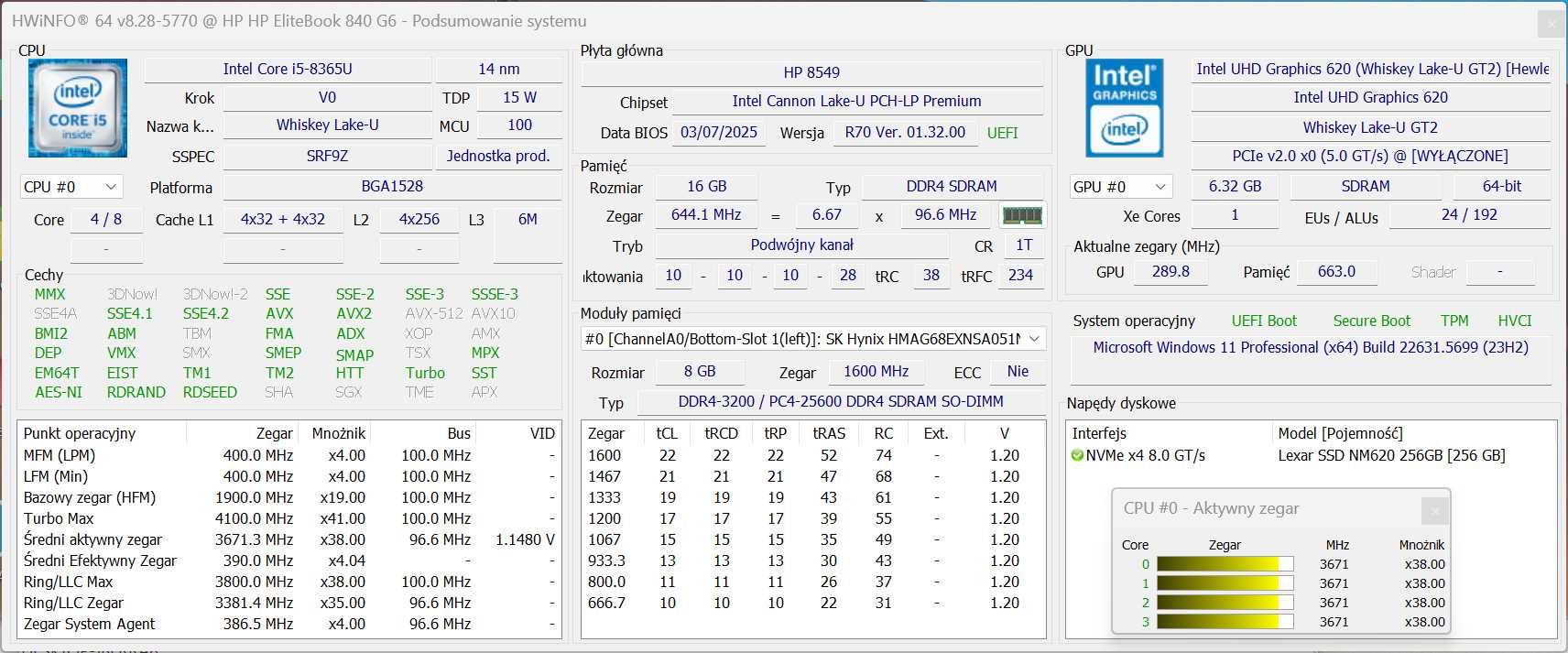Click the Secure Boot label

click(x=1372, y=321)
